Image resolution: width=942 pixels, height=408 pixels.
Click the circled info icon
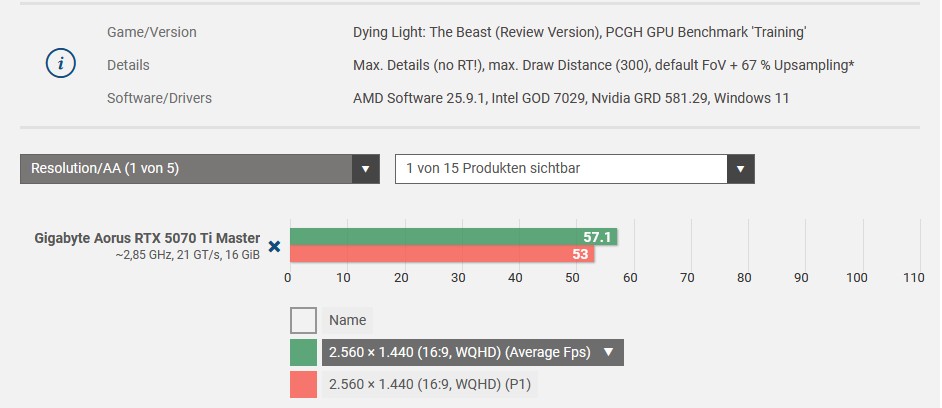tap(61, 64)
